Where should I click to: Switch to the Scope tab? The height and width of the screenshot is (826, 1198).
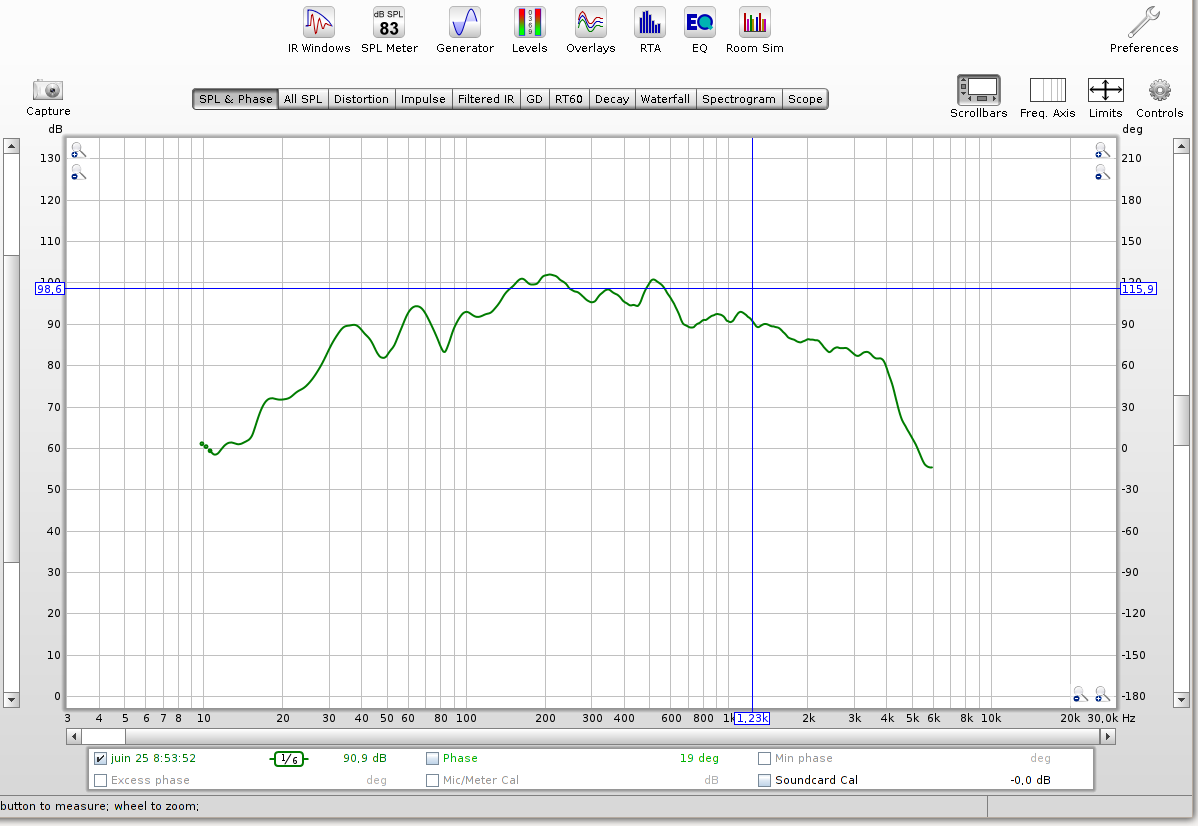pos(805,99)
